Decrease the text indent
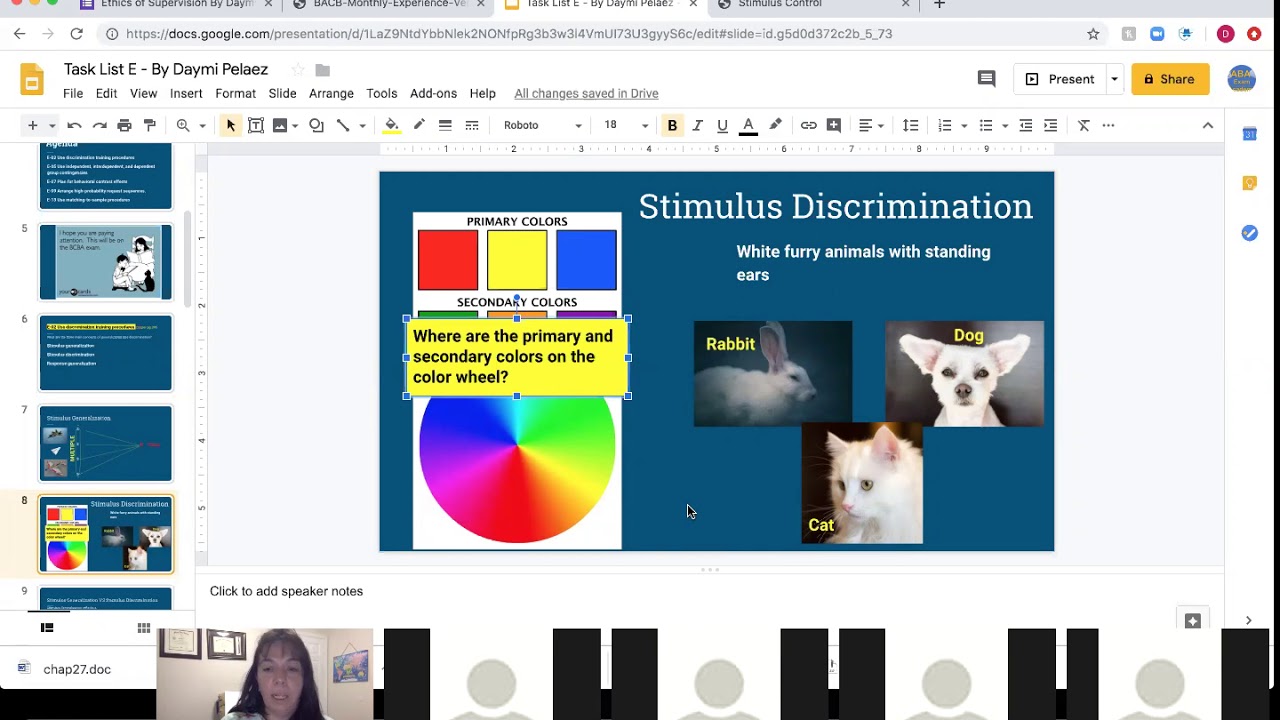 point(1025,125)
